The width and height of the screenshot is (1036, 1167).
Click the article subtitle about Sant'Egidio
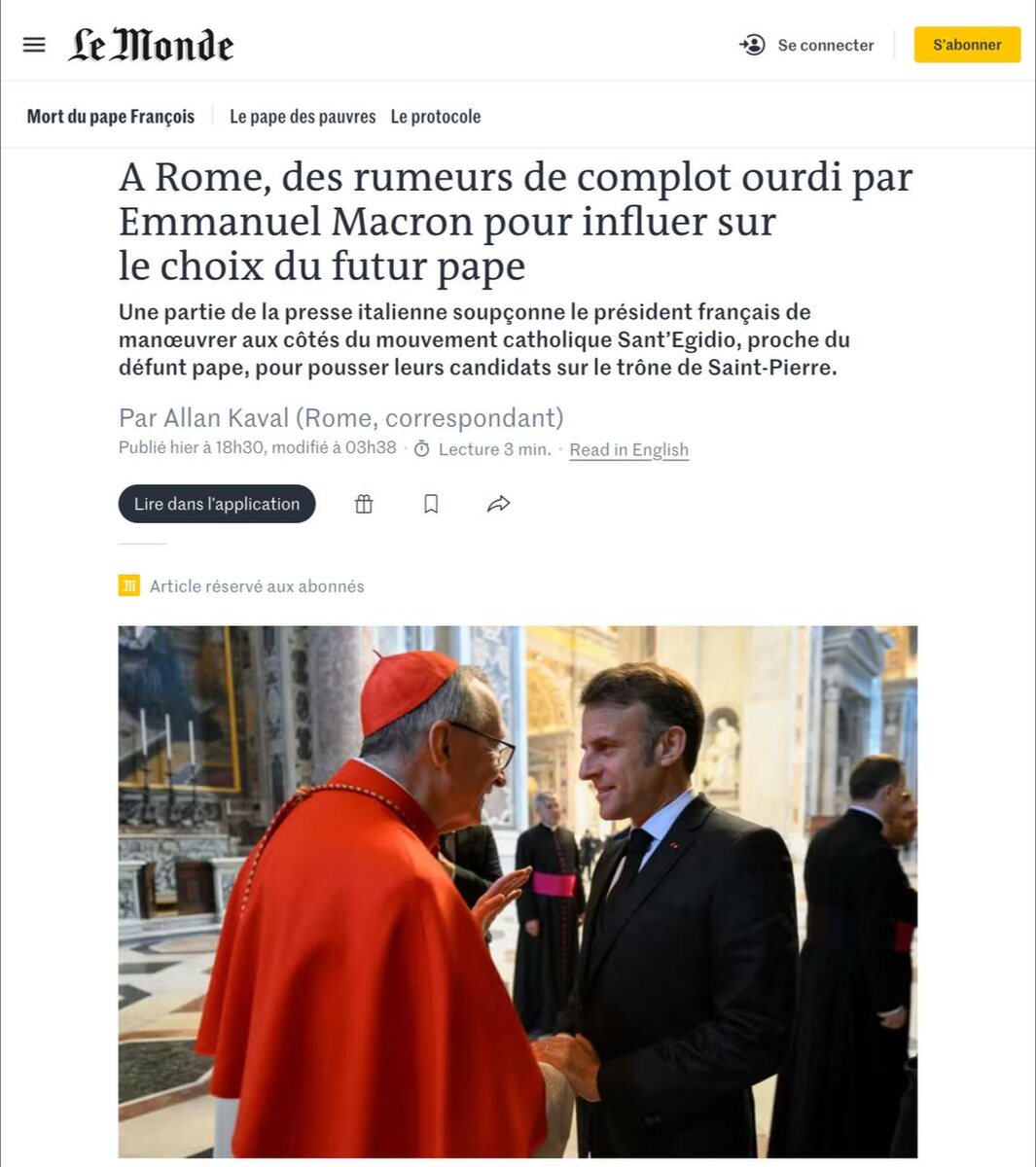[484, 340]
